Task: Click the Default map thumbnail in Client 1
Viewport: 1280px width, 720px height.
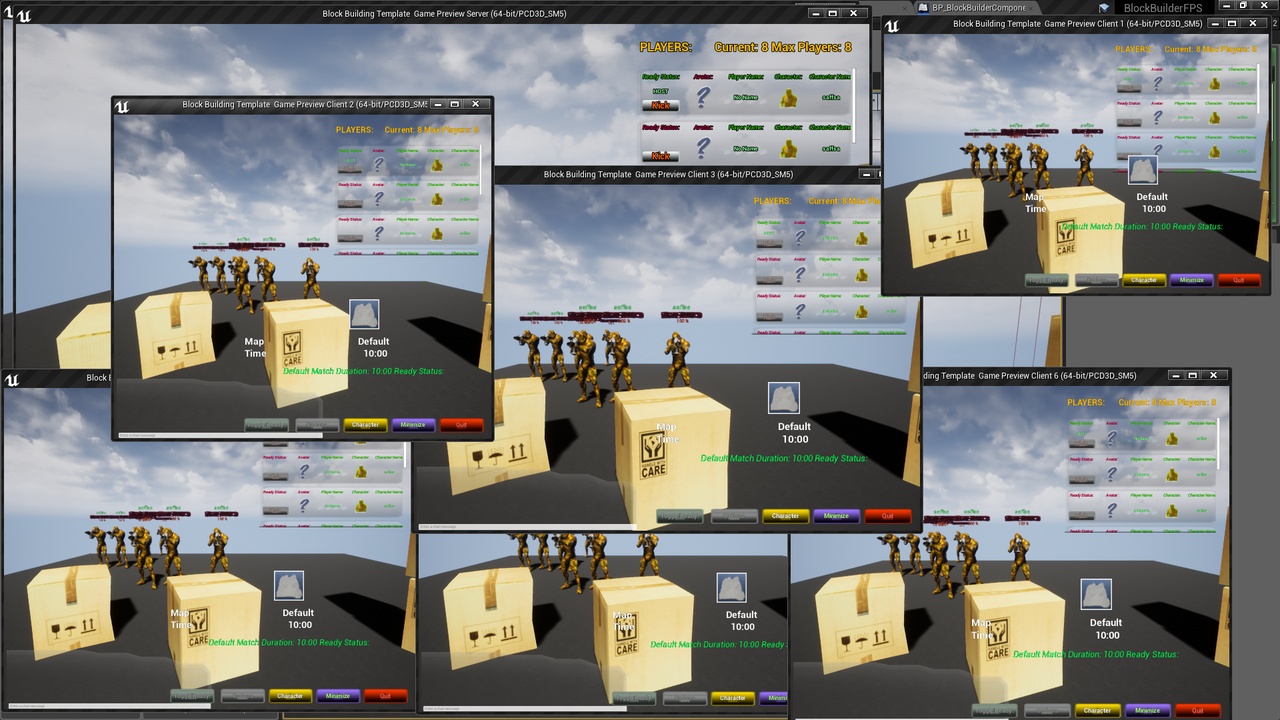Action: coord(1143,170)
